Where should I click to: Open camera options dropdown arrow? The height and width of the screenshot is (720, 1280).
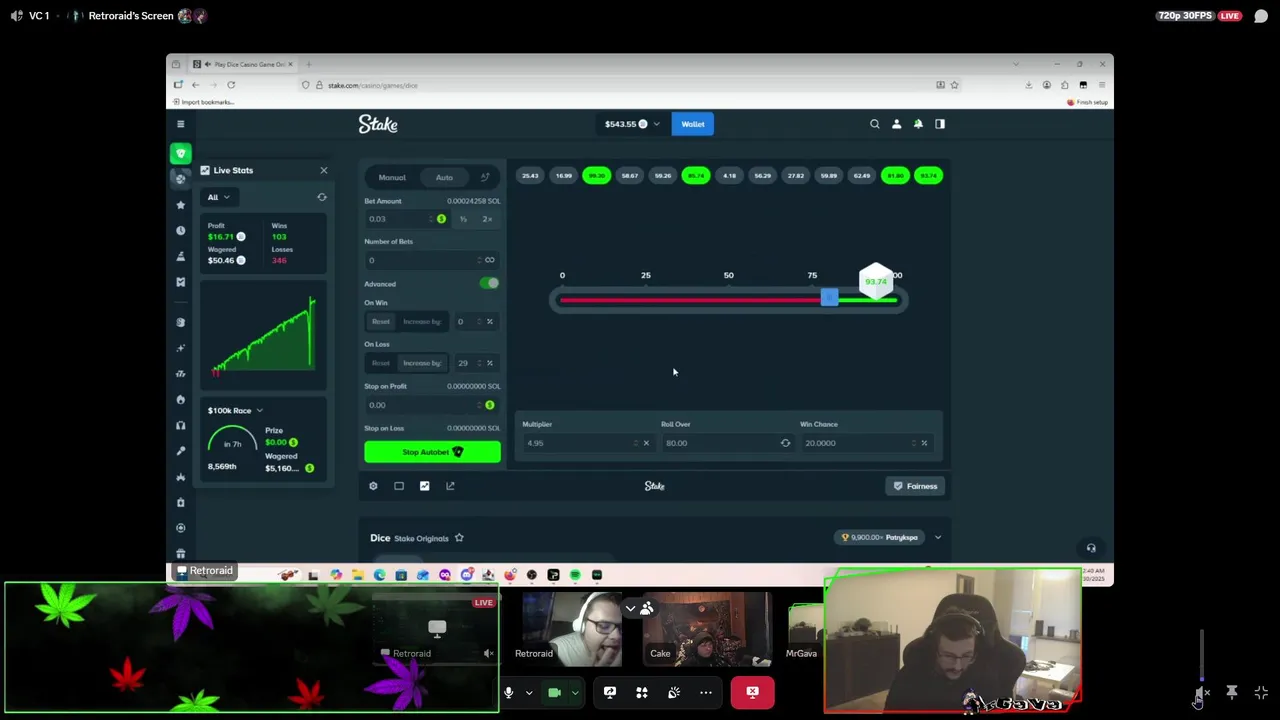[575, 692]
